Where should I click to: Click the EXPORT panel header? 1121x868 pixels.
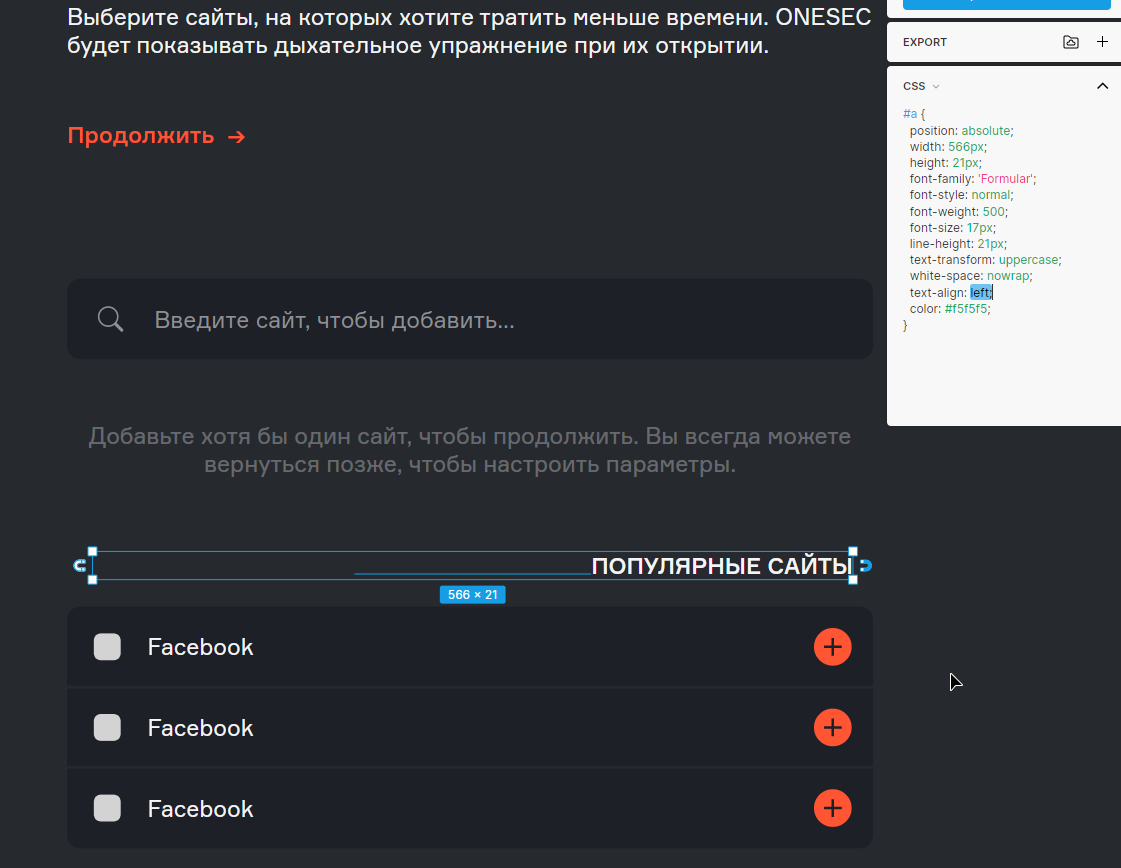click(925, 42)
